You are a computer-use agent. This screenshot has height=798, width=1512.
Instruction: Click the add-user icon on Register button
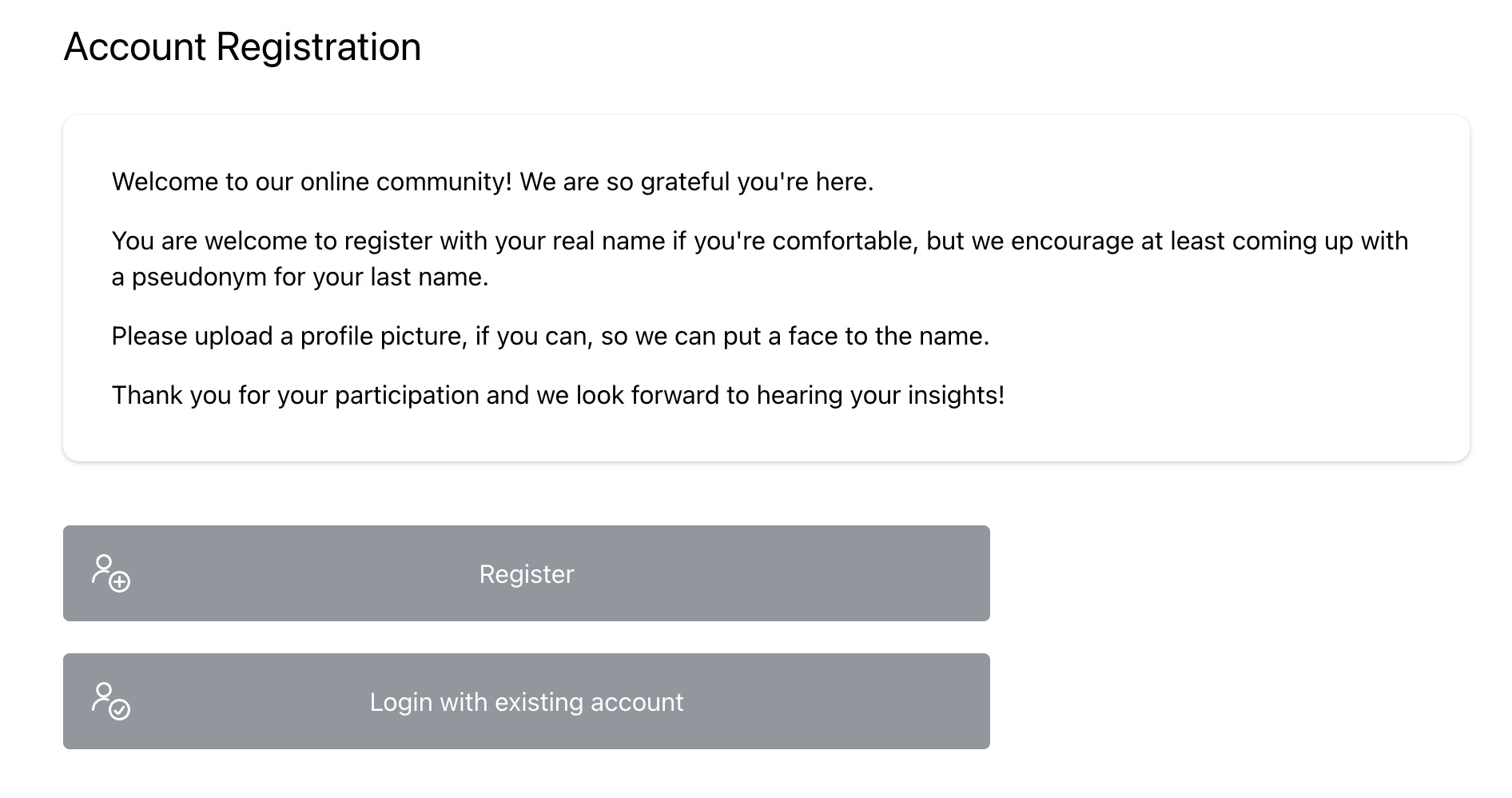110,573
